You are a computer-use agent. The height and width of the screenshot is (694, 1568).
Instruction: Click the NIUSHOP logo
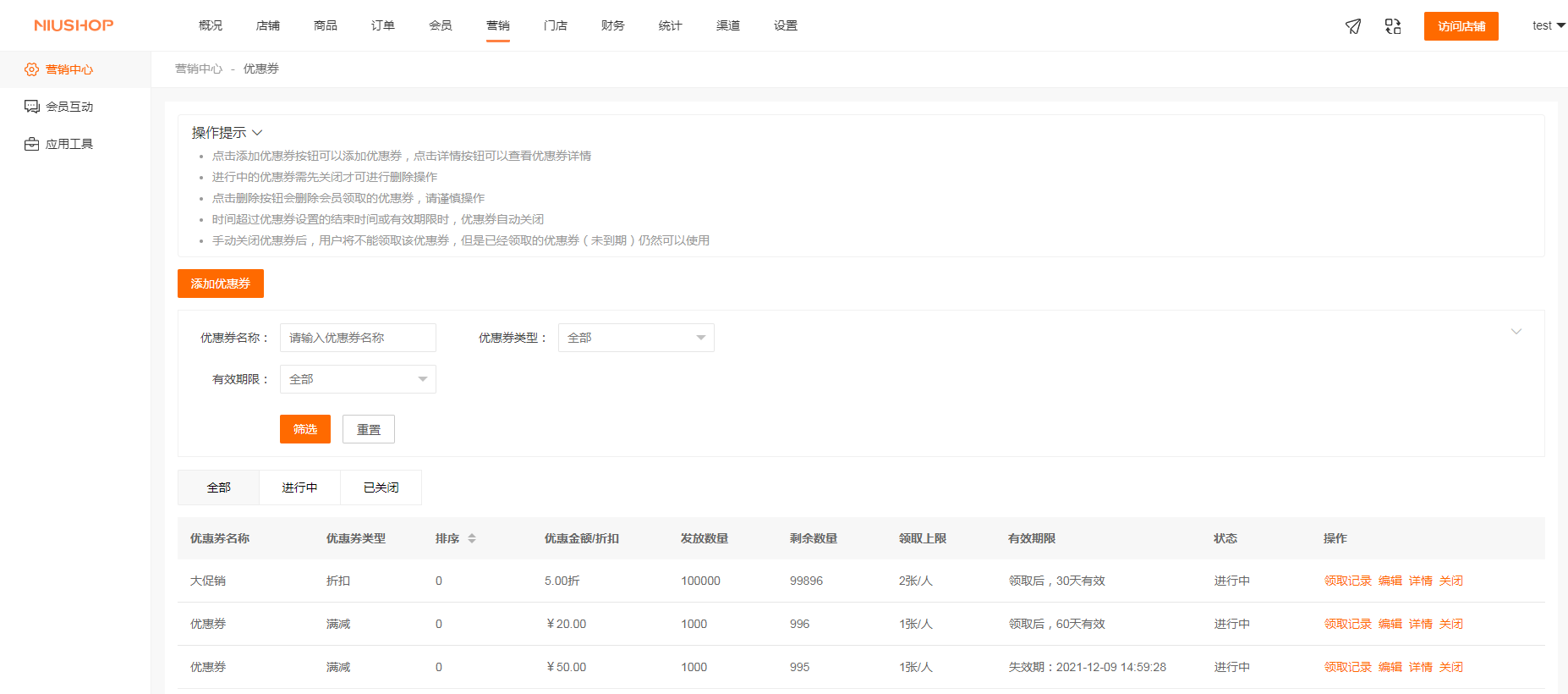[74, 25]
